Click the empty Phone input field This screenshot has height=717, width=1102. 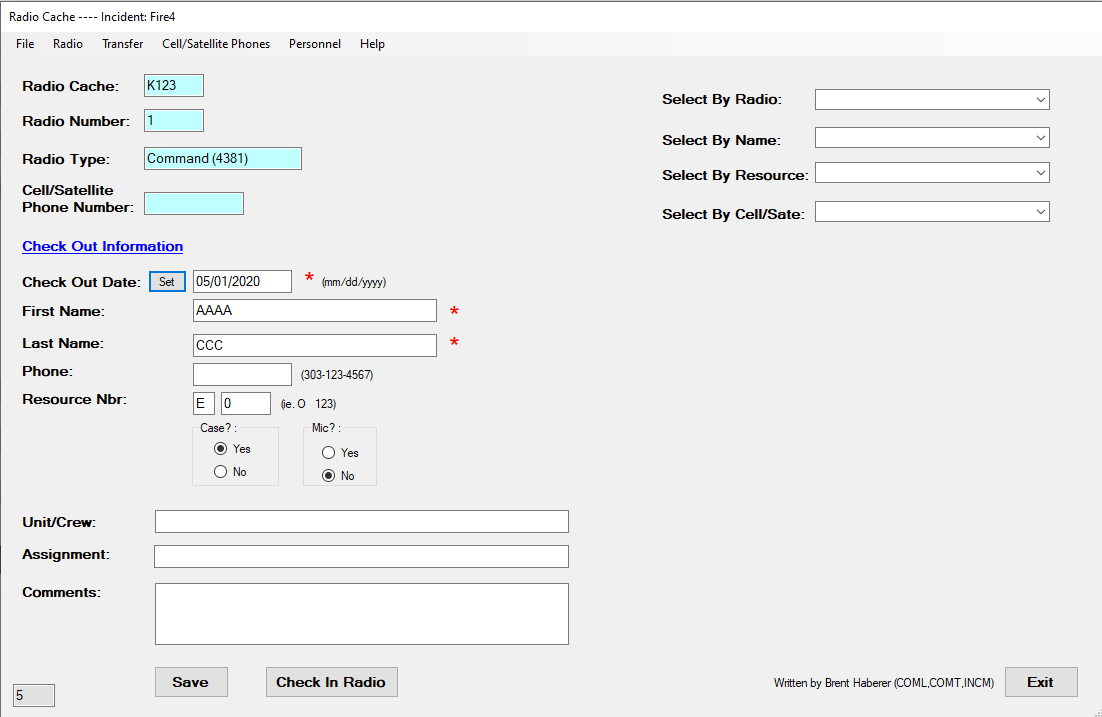click(242, 374)
